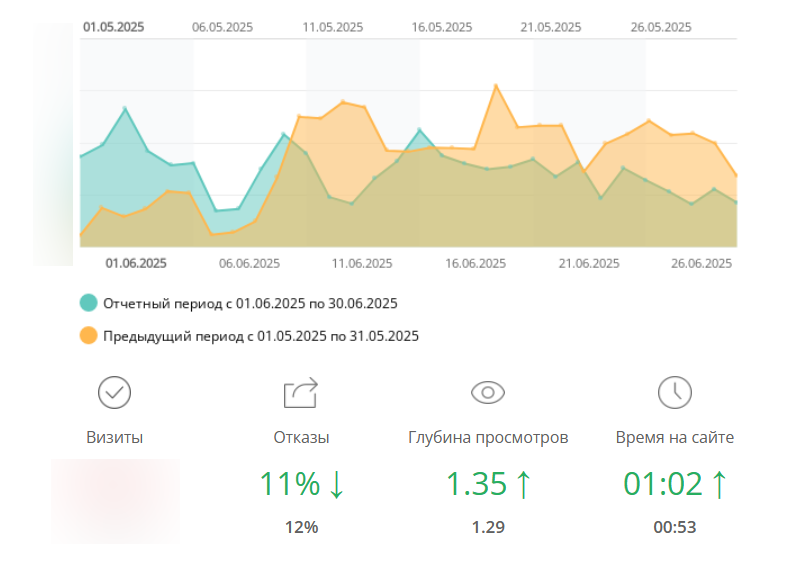Click the 01.05.2025 date on top axis
802x574 pixels.
click(x=114, y=27)
